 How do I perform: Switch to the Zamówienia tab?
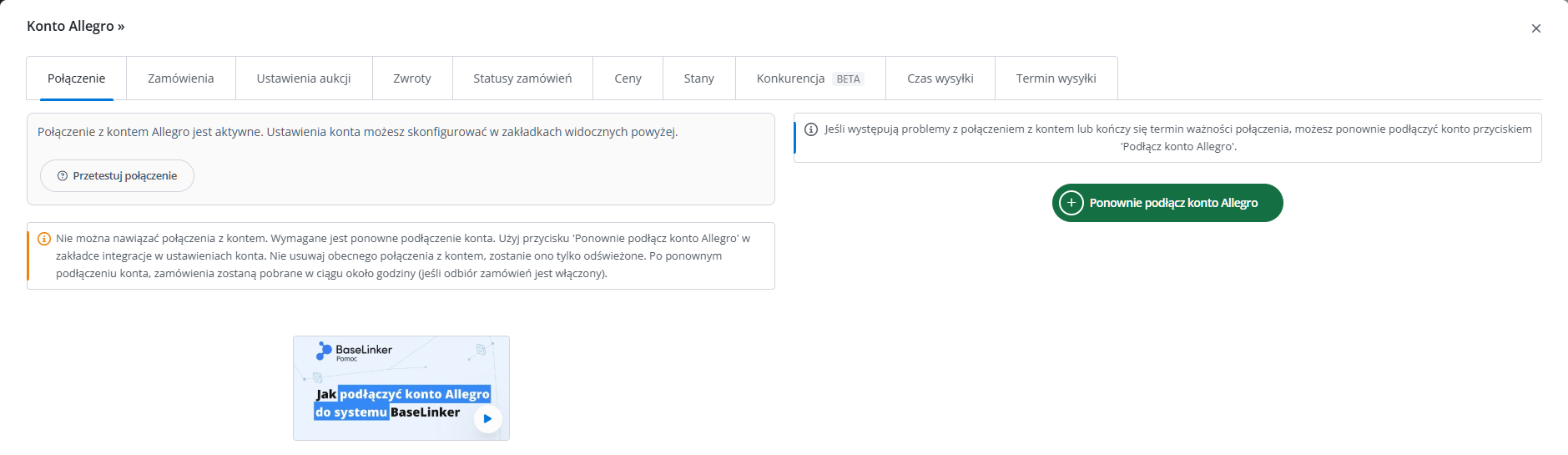point(181,78)
